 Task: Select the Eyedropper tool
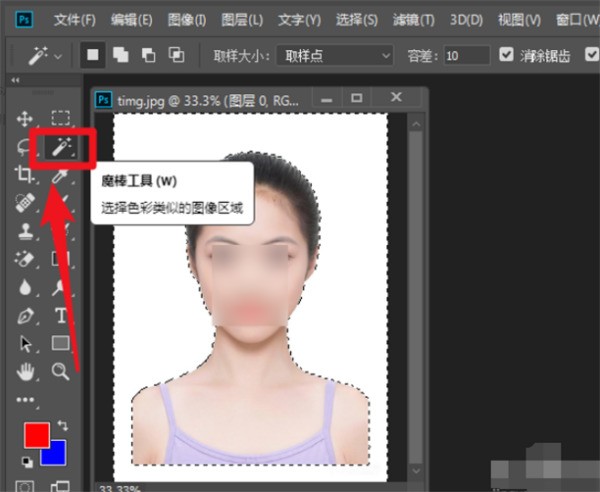tap(61, 177)
